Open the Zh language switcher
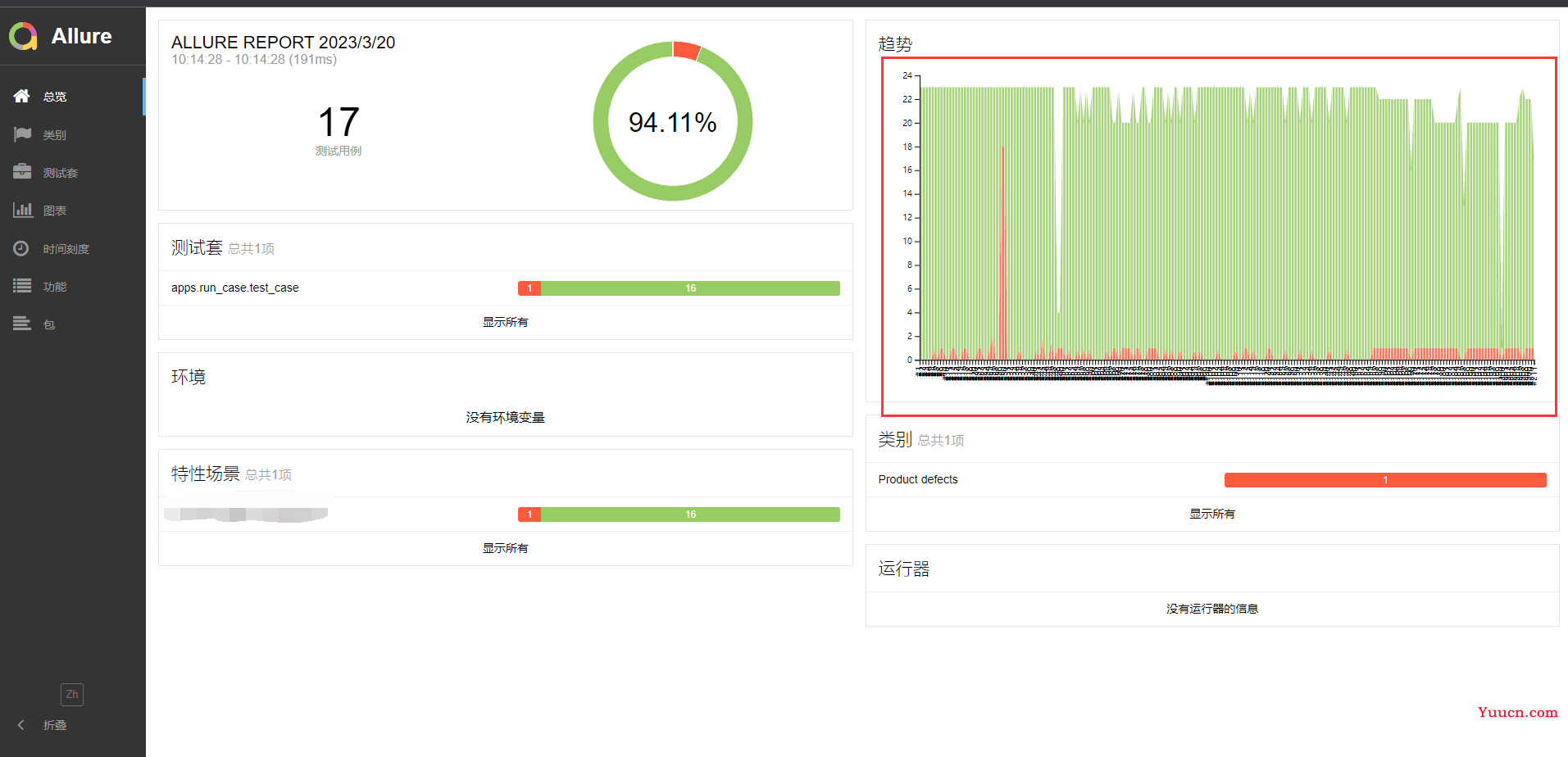The height and width of the screenshot is (757, 1568). coord(72,694)
